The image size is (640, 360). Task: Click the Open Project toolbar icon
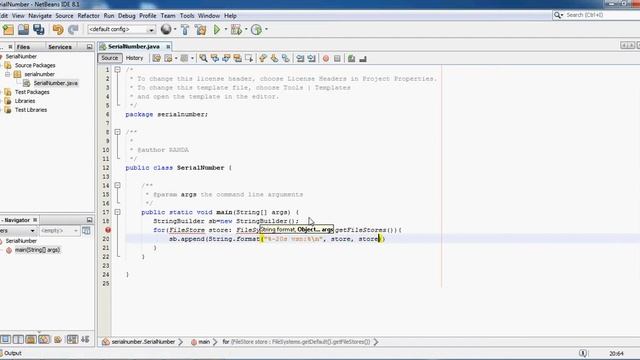[x=23, y=29]
